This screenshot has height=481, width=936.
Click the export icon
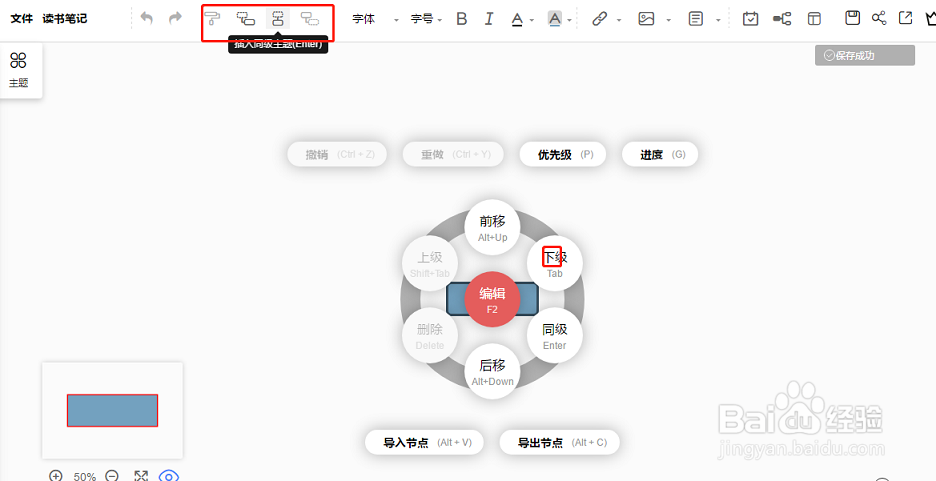coord(906,18)
